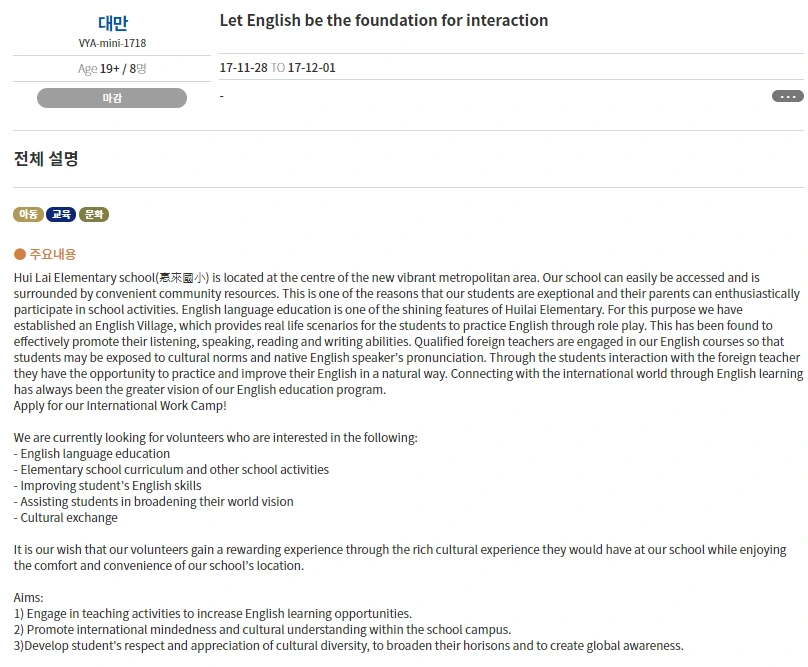This screenshot has width=808, height=667.
Task: Click the 전체 설명 section heading
Action: [x=46, y=159]
